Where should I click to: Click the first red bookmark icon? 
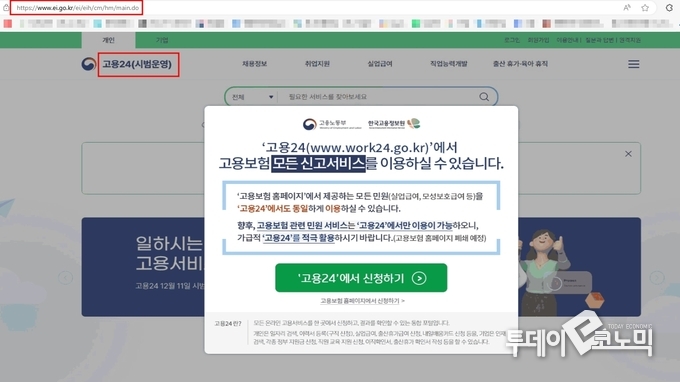8,23
